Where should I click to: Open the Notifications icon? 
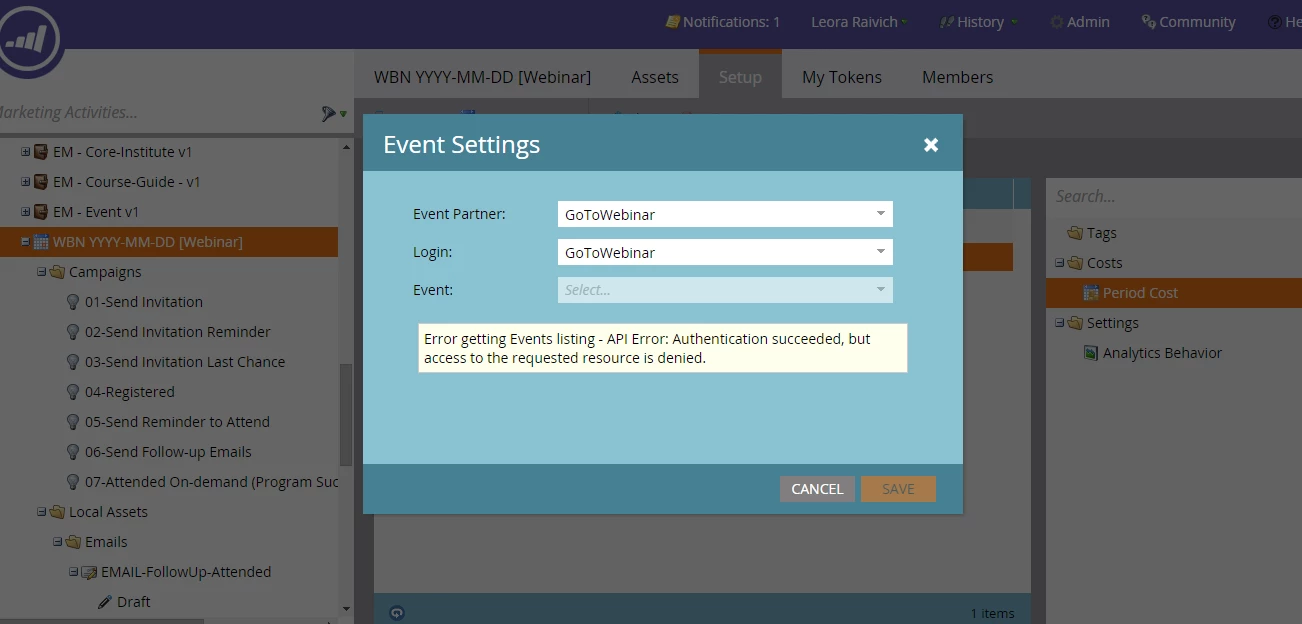pos(673,22)
